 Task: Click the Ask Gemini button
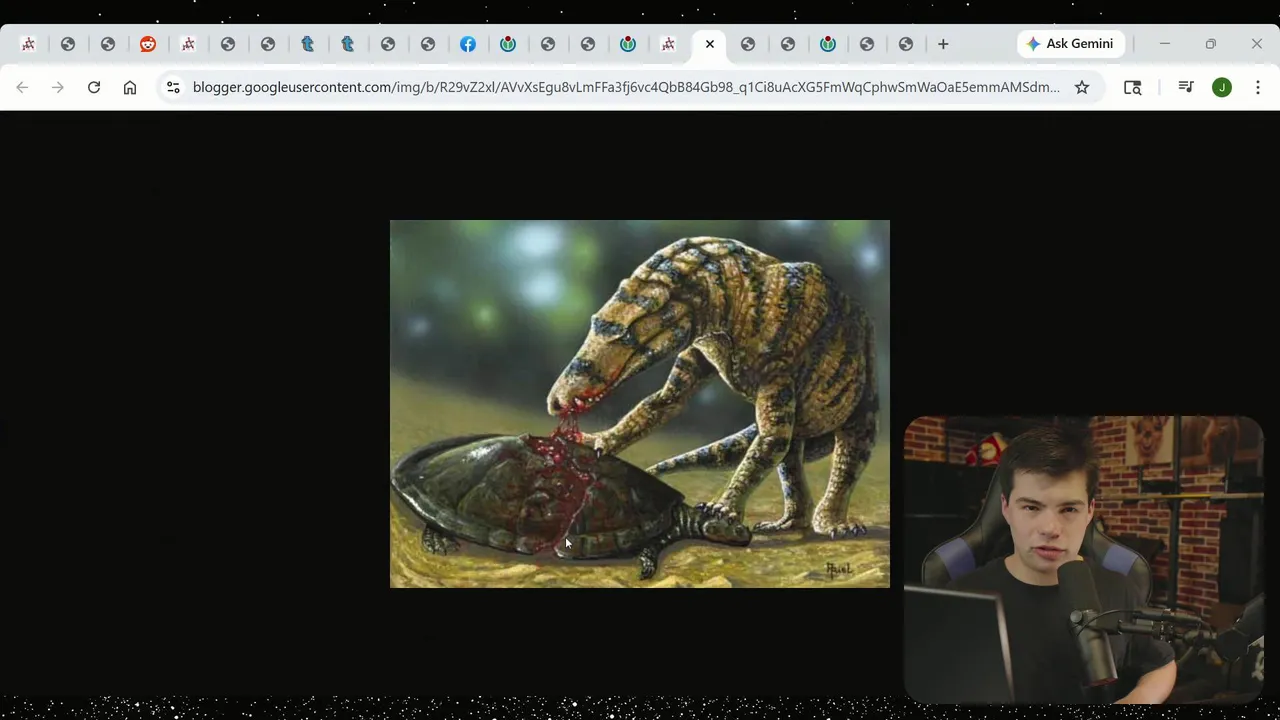(1070, 44)
